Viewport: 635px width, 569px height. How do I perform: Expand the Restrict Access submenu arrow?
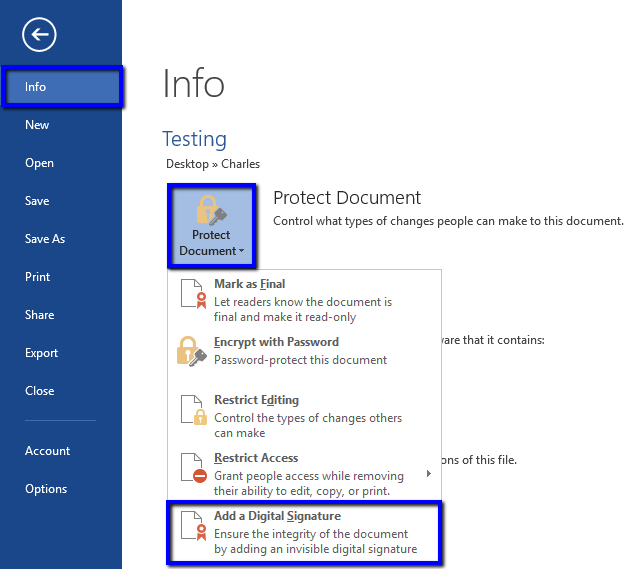pyautogui.click(x=429, y=473)
